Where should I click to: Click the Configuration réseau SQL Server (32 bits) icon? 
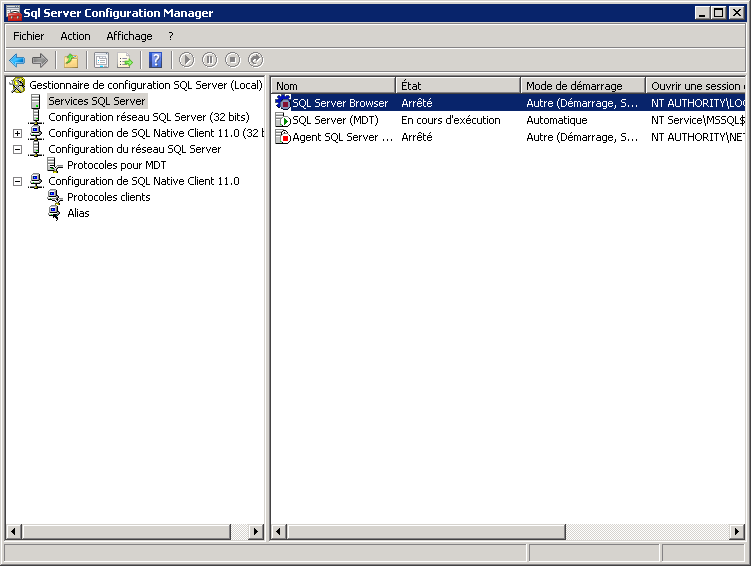coord(36,117)
